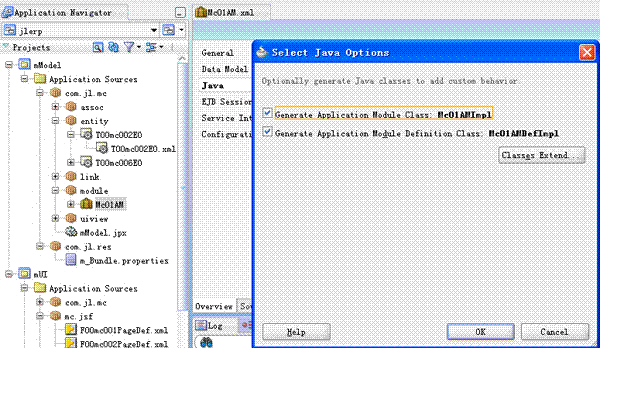Open the Java section
Screen dimensions: 640x400
pyautogui.click(x=213, y=85)
